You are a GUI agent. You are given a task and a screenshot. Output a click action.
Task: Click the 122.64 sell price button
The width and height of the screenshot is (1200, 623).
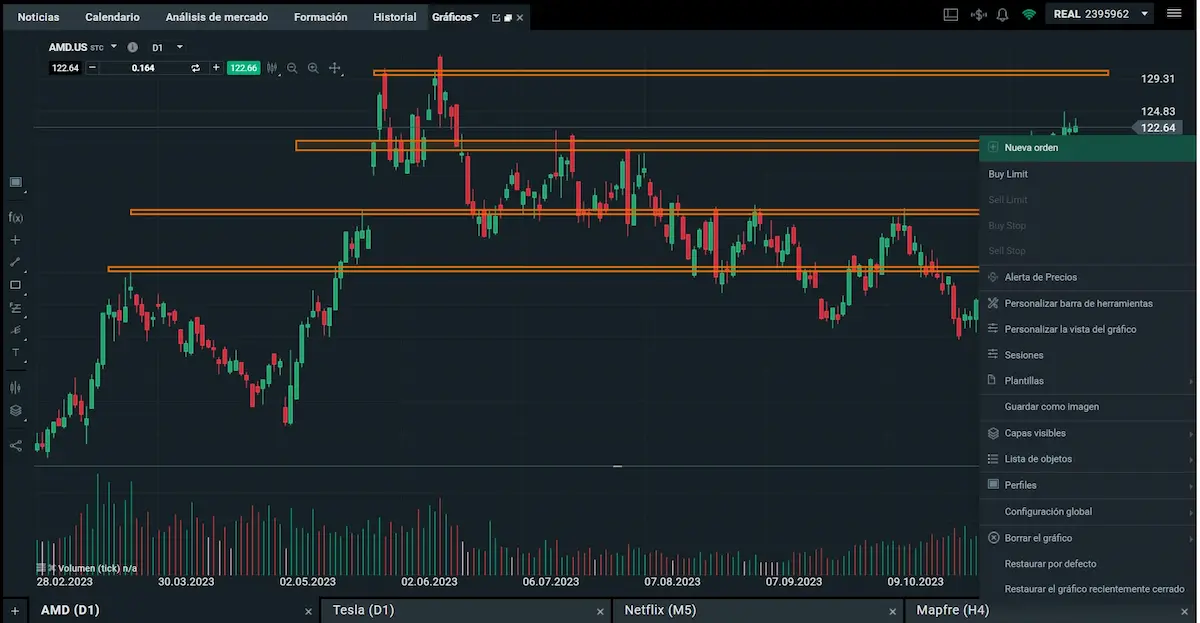click(65, 68)
